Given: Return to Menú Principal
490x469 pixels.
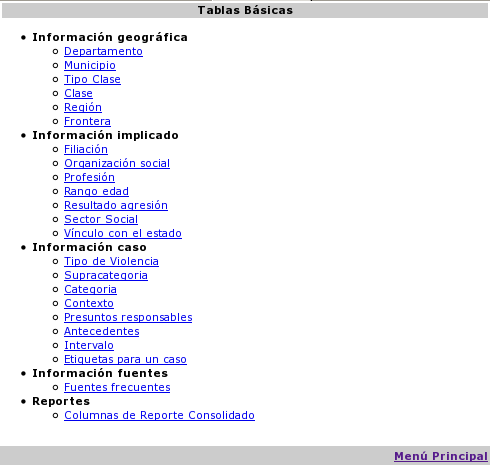Looking at the screenshot, I should click(x=441, y=456).
